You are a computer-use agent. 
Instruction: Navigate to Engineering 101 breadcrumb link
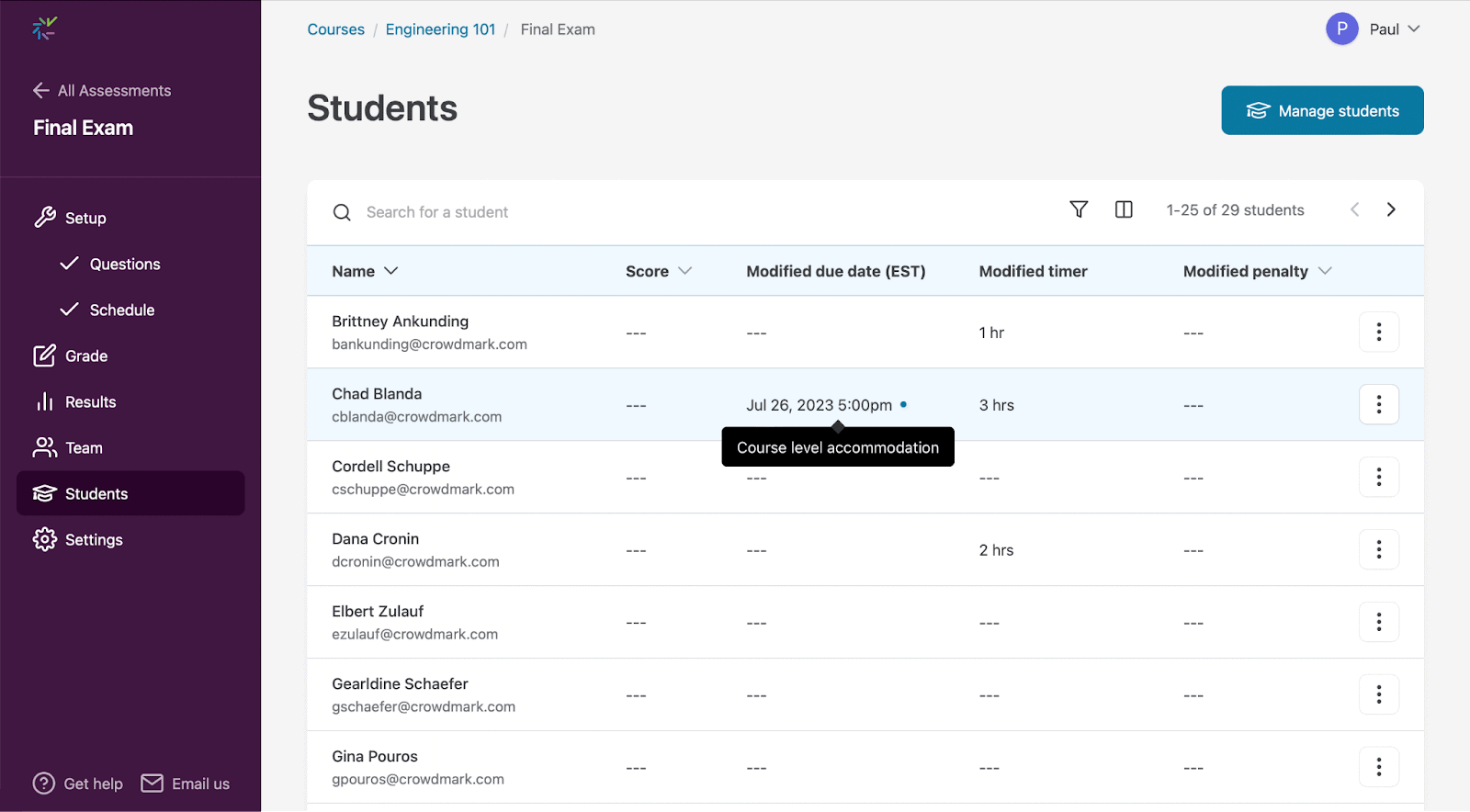point(440,29)
